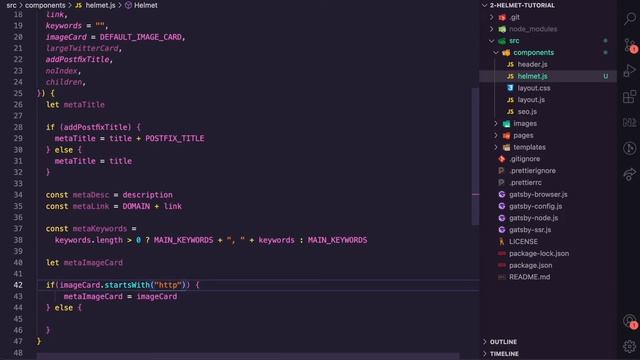
Task: Collapse the src folder chevron
Action: tap(492, 41)
